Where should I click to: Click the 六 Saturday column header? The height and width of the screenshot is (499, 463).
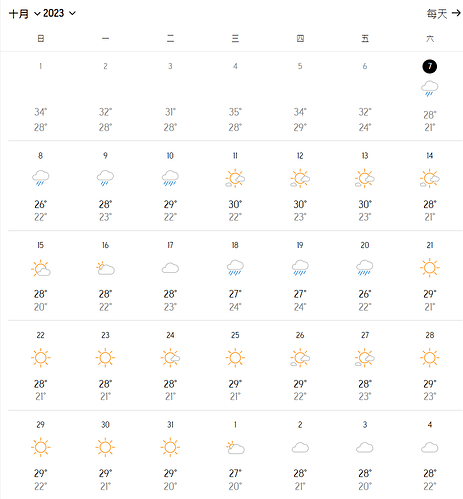click(x=430, y=39)
